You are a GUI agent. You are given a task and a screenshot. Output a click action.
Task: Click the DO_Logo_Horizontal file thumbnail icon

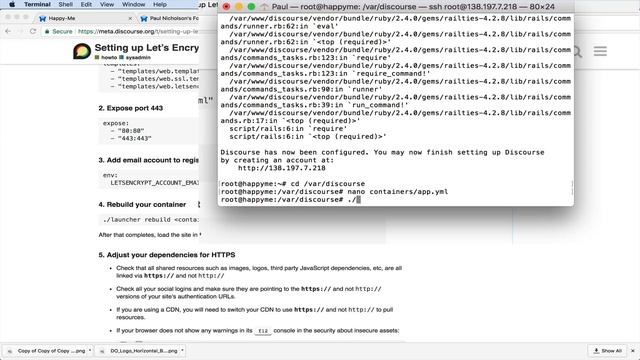[102, 351]
